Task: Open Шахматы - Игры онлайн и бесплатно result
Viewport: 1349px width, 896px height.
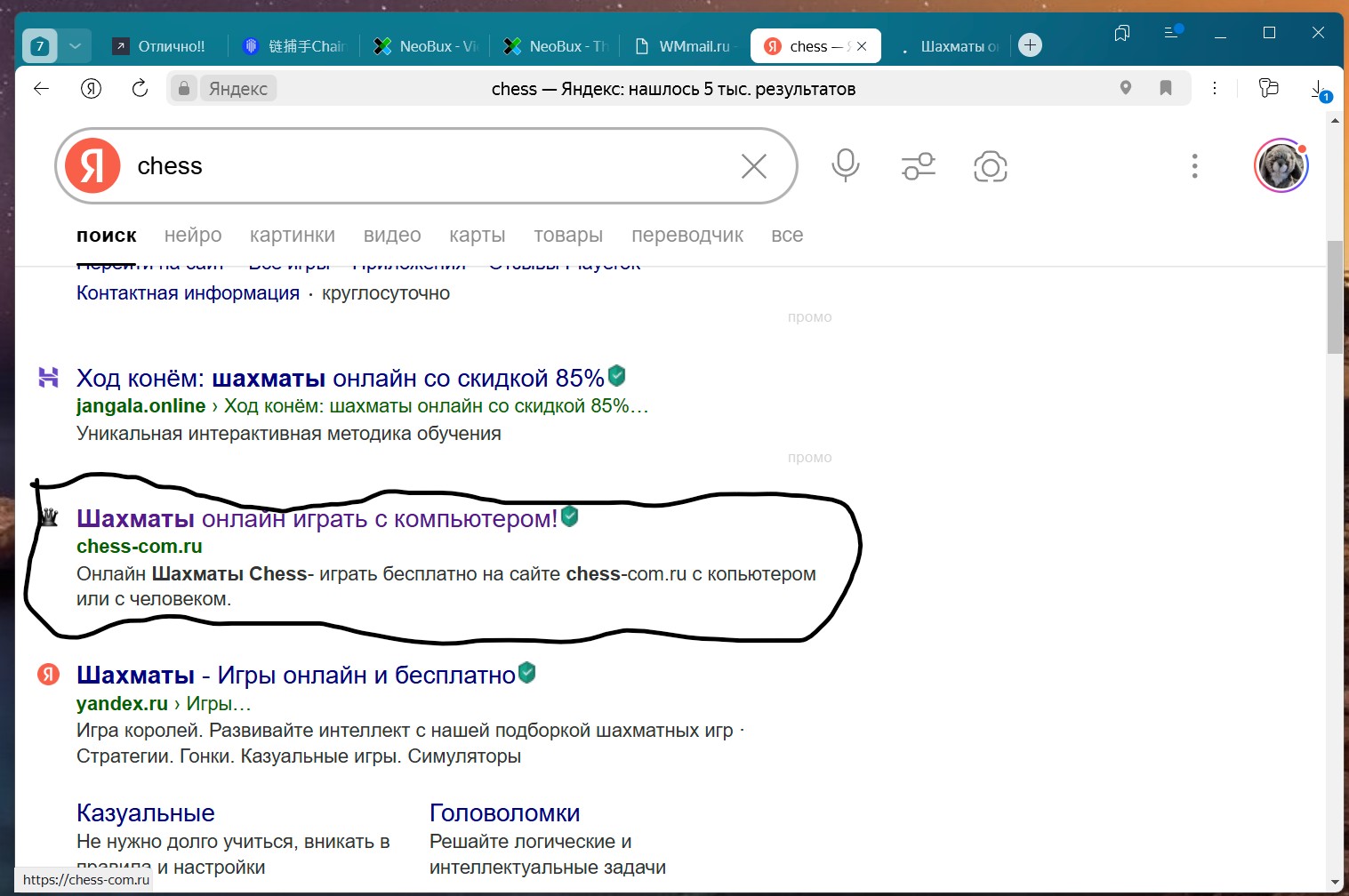Action: (296, 676)
